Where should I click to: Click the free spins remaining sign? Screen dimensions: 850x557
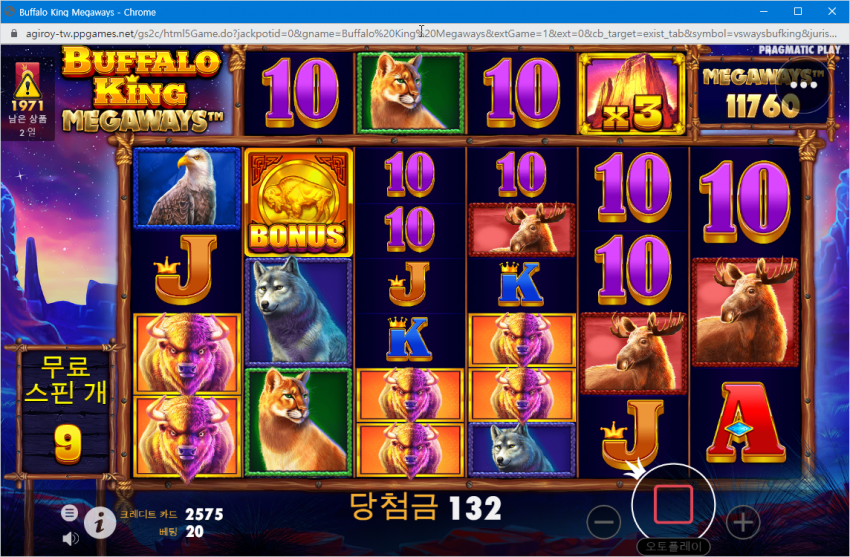[67, 411]
